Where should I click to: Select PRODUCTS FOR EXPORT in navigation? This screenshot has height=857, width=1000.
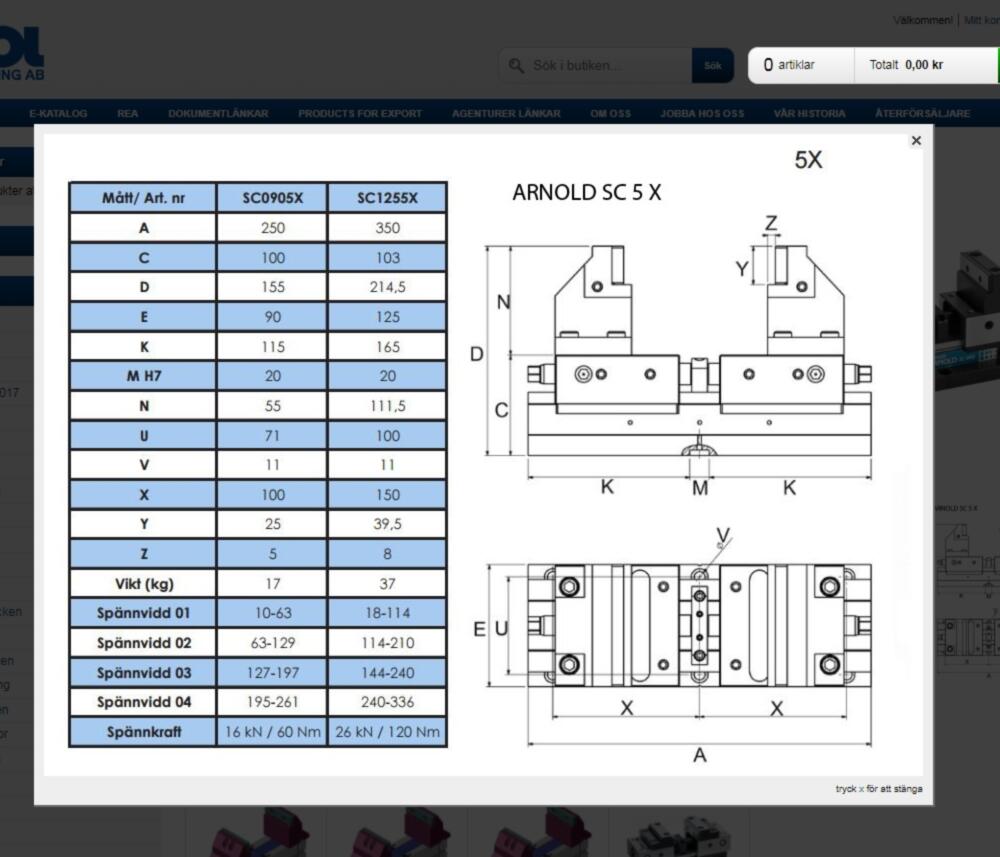tap(360, 114)
